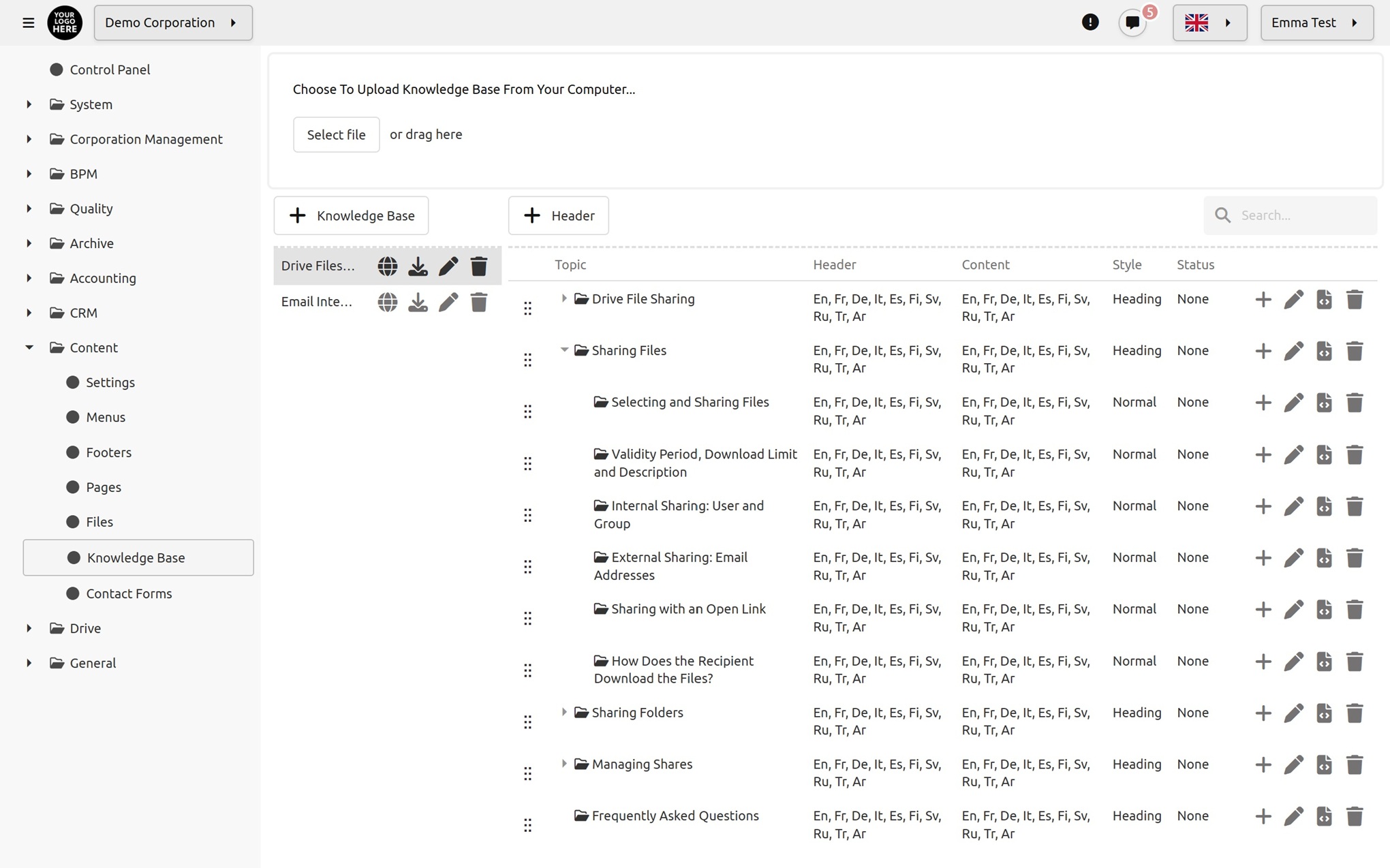
Task: Download the Email Inte… knowledge base
Action: (418, 302)
